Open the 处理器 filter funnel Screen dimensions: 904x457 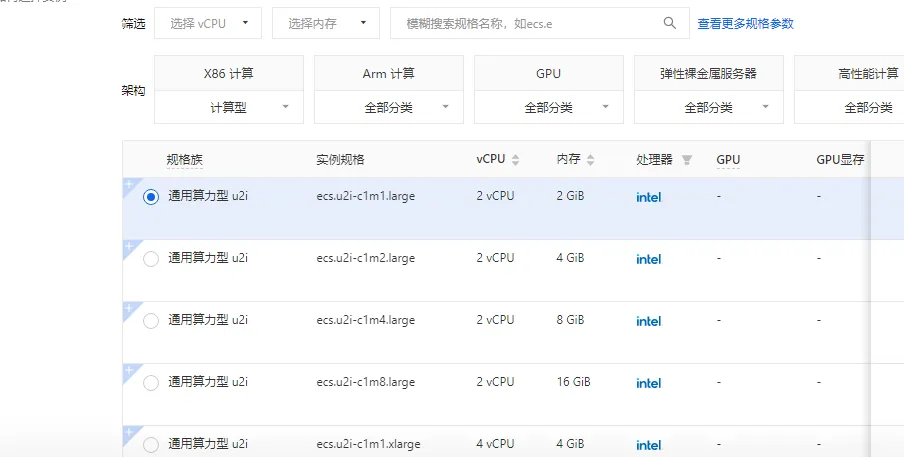point(687,160)
